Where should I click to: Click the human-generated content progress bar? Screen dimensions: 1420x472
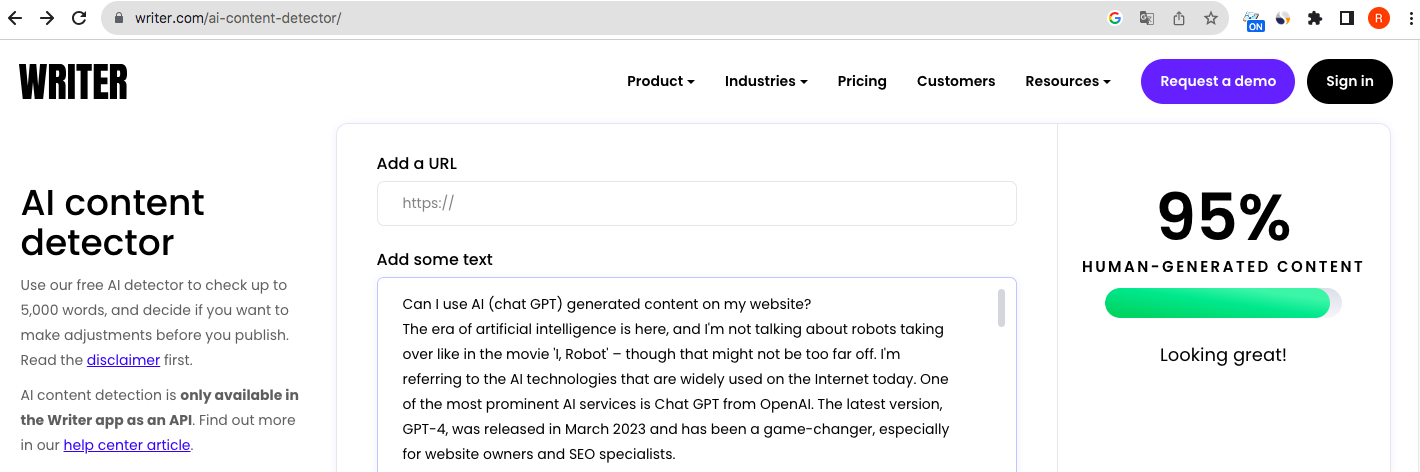(x=1222, y=303)
